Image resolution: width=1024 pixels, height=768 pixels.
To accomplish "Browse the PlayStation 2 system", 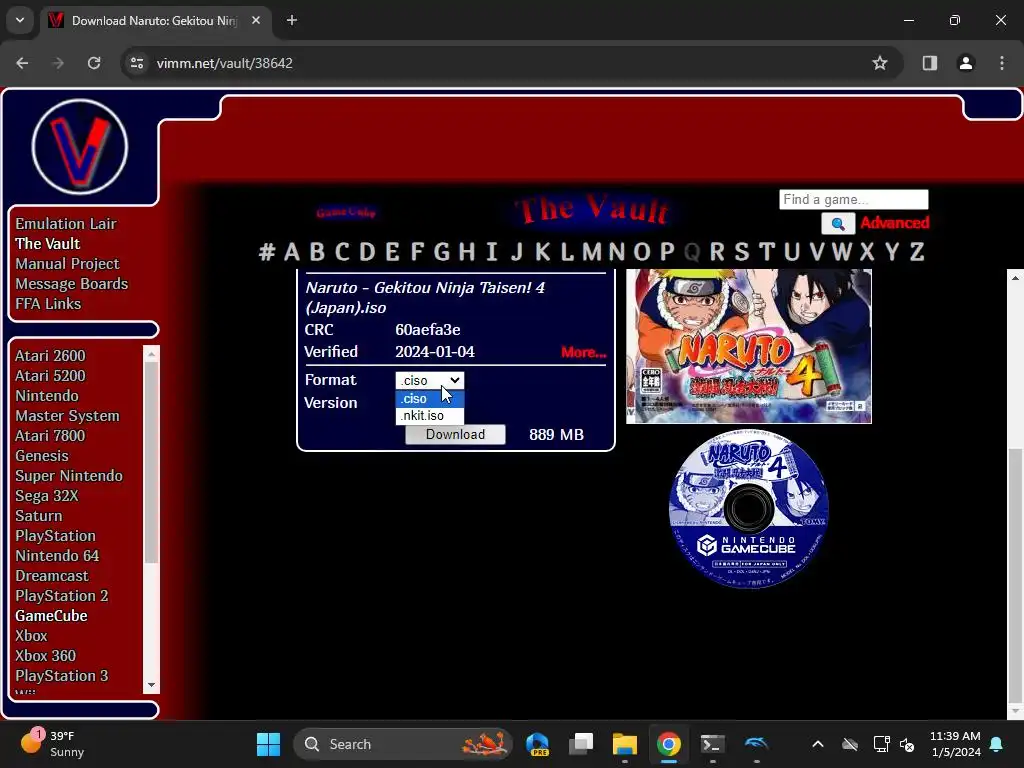I will (x=61, y=596).
